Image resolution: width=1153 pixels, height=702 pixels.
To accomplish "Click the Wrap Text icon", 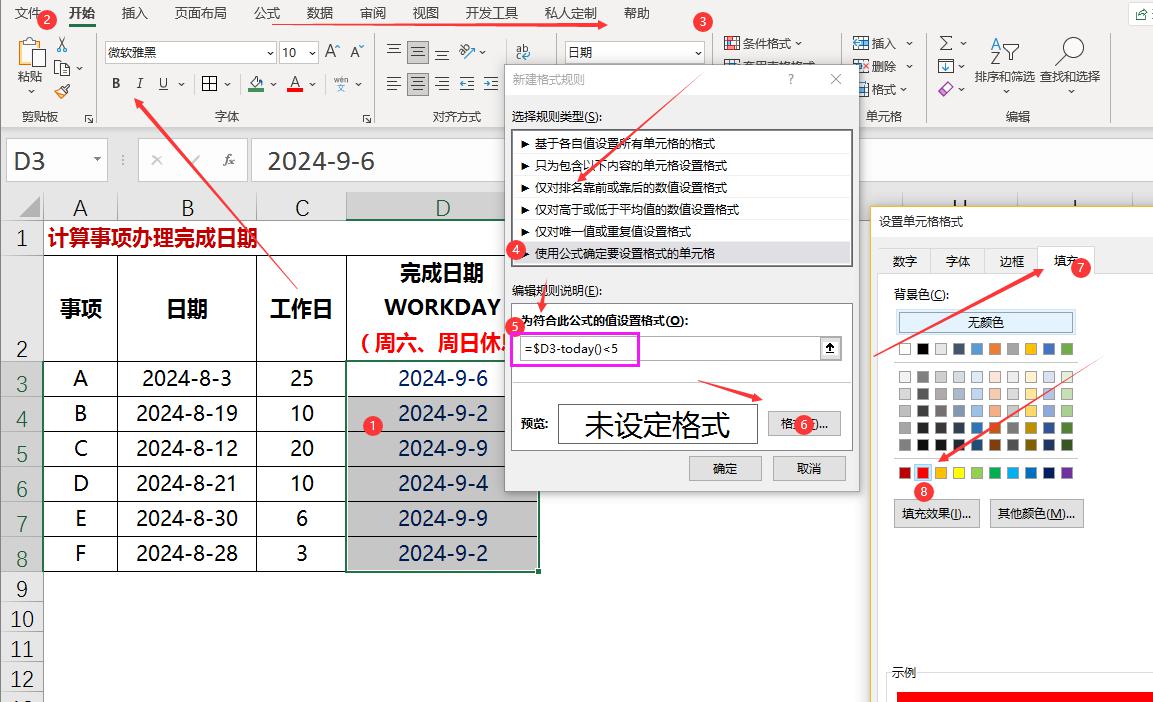I will [523, 51].
